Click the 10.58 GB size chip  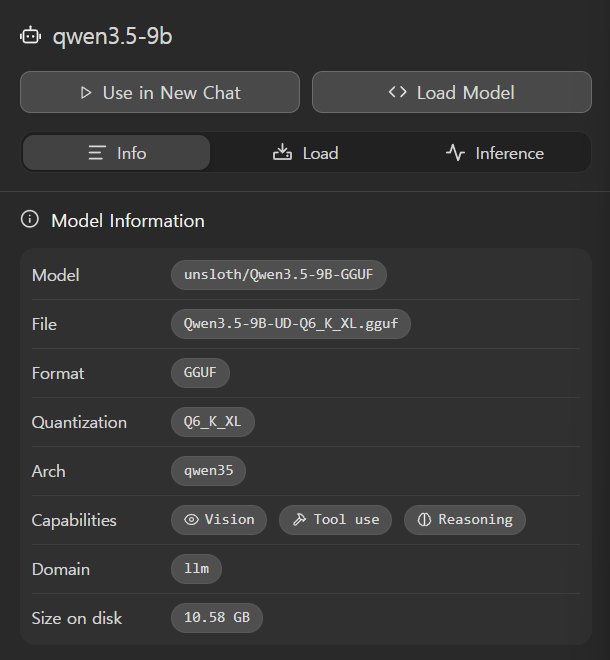click(x=217, y=618)
